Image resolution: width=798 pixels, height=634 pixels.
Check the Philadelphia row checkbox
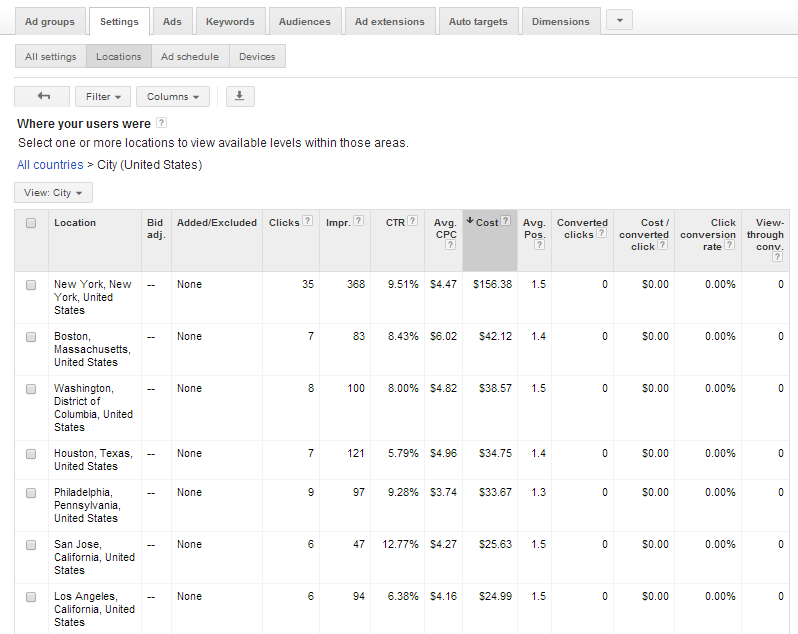pyautogui.click(x=31, y=493)
